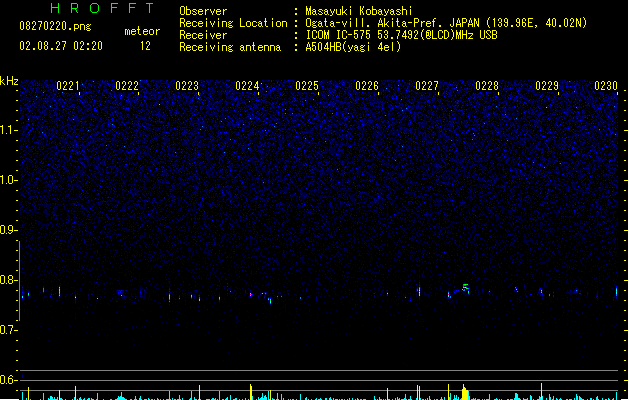Click the wide yellow peak before 0228
Image resolution: width=629 pixels, height=400 pixels.
point(465,392)
